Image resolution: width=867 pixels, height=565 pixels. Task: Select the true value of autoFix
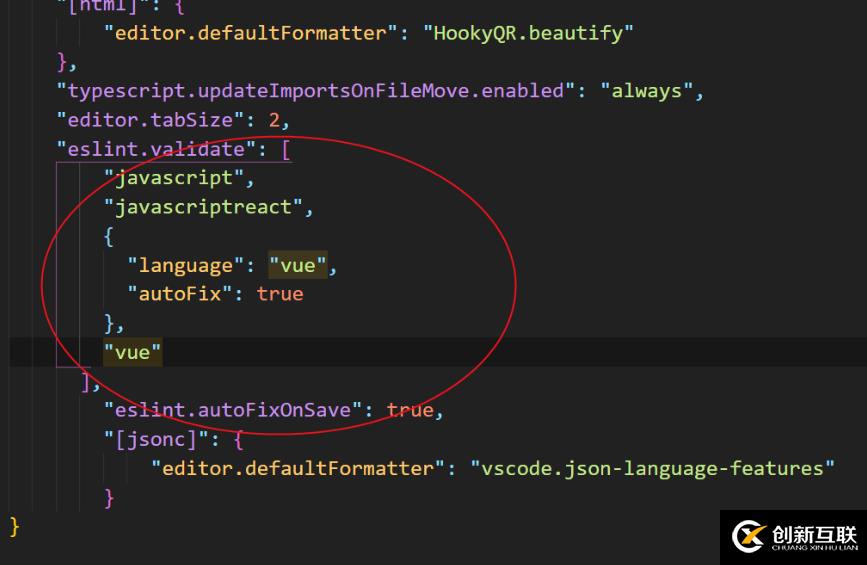point(280,294)
